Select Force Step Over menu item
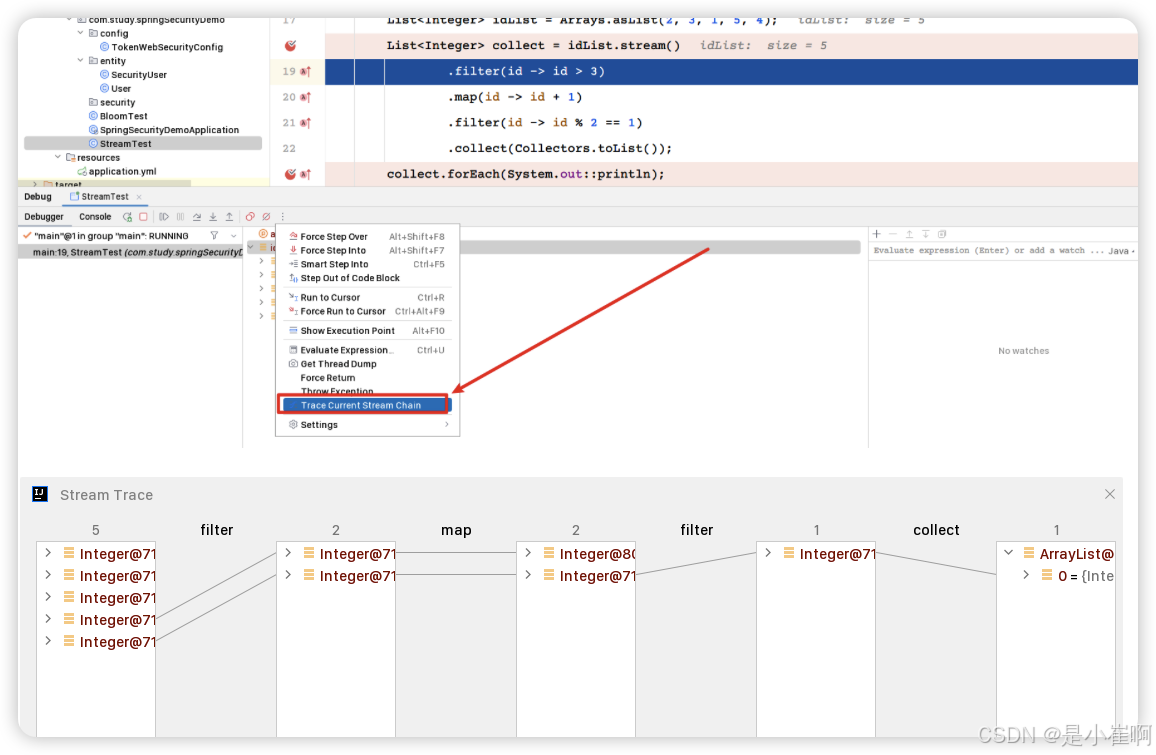Viewport: 1156px width, 755px height. [x=367, y=237]
